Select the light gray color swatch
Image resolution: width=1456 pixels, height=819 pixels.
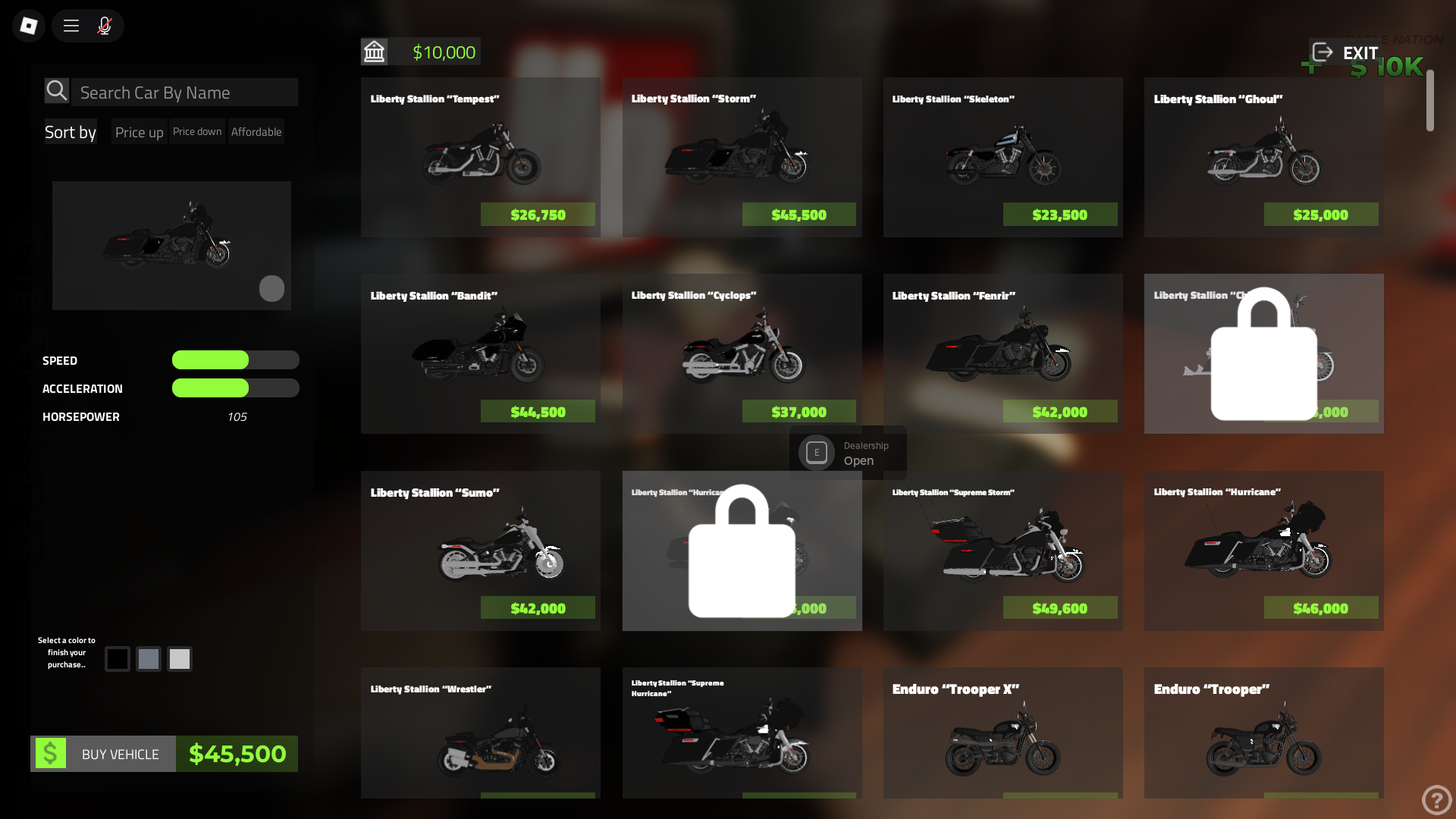180,659
